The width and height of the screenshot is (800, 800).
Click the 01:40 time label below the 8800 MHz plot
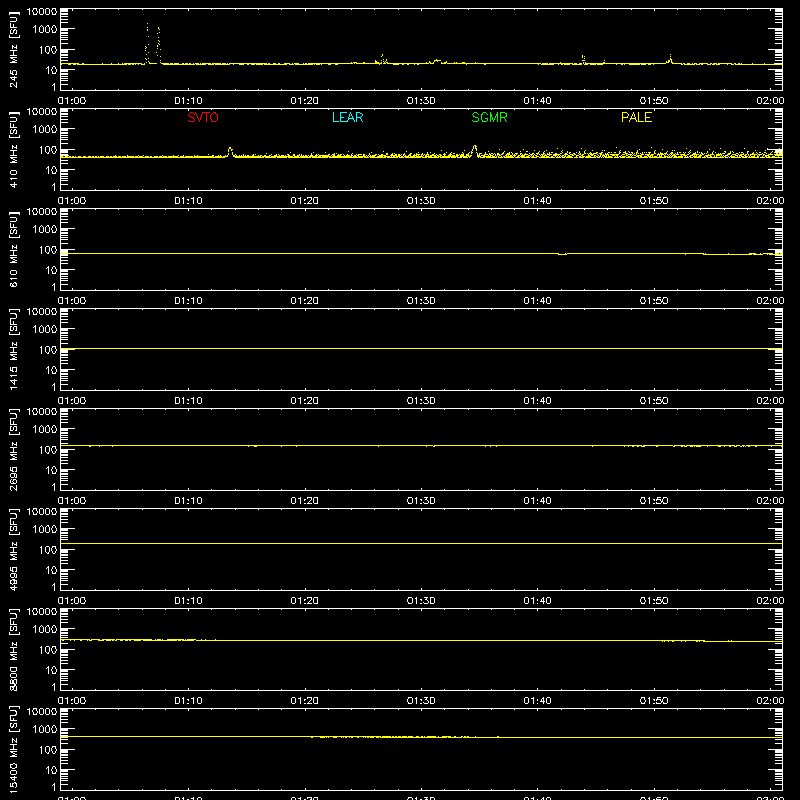coord(537,701)
